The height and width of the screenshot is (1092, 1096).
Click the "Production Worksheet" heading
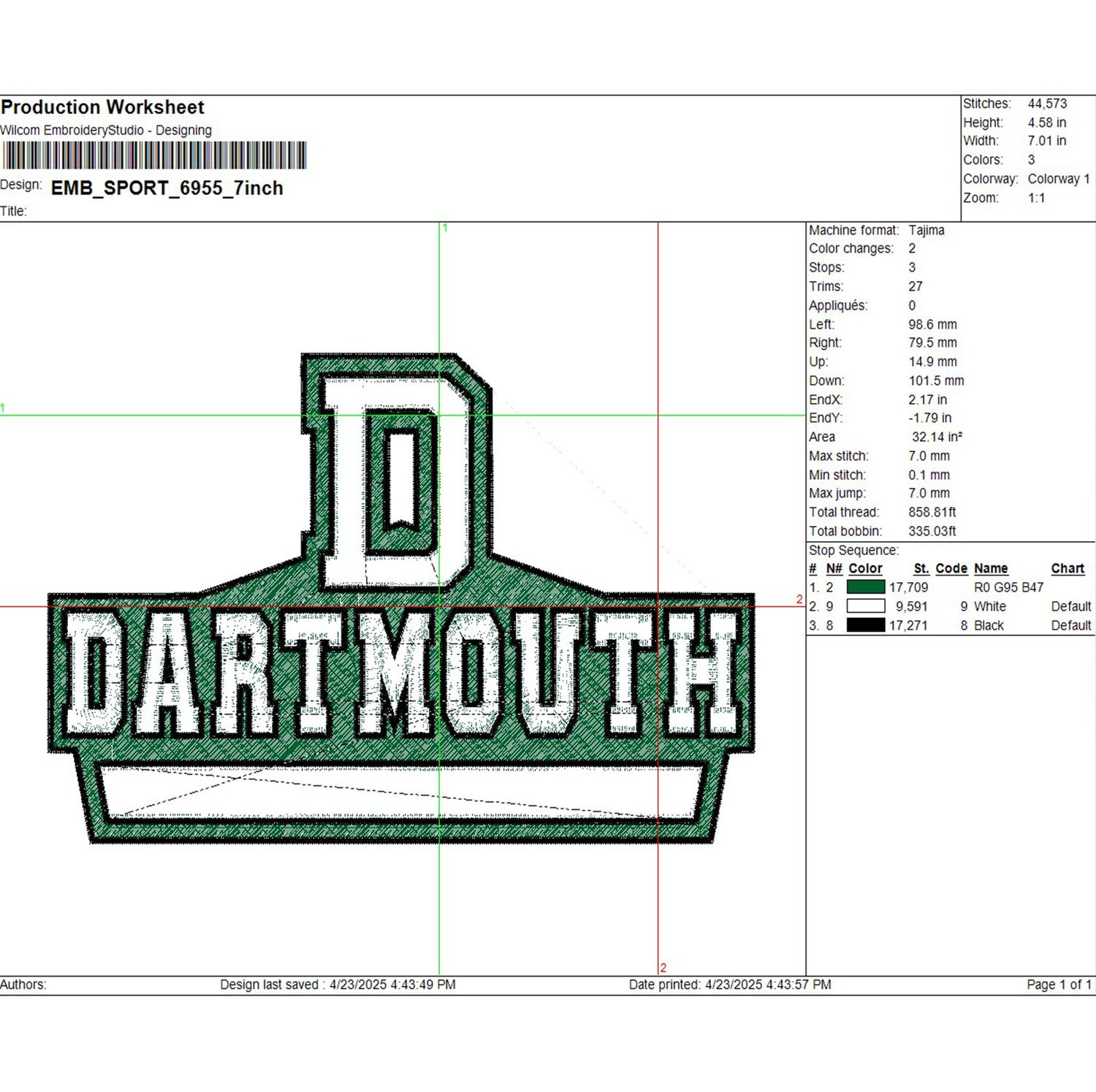point(103,107)
